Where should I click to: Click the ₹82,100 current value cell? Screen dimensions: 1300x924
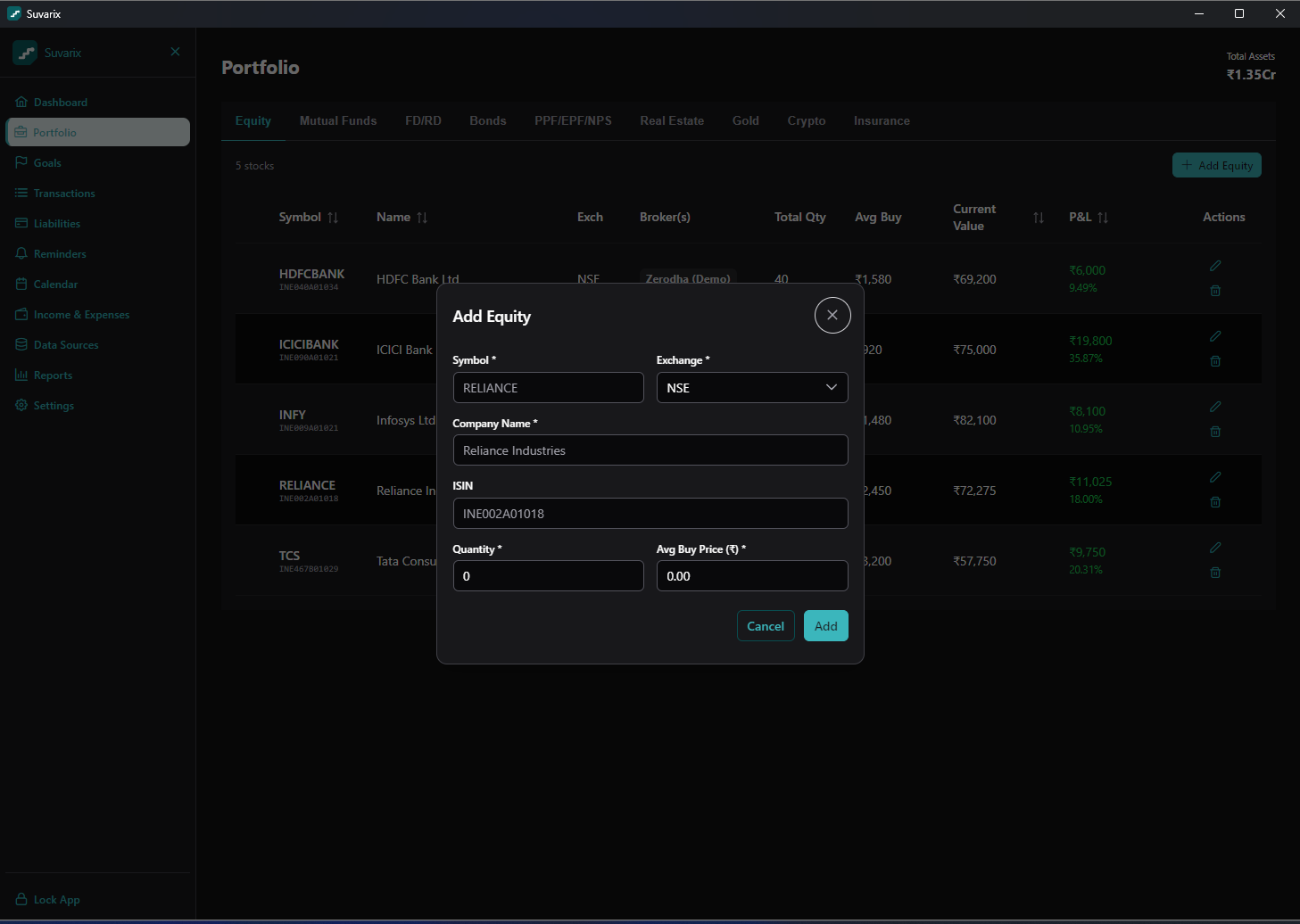[x=974, y=420]
